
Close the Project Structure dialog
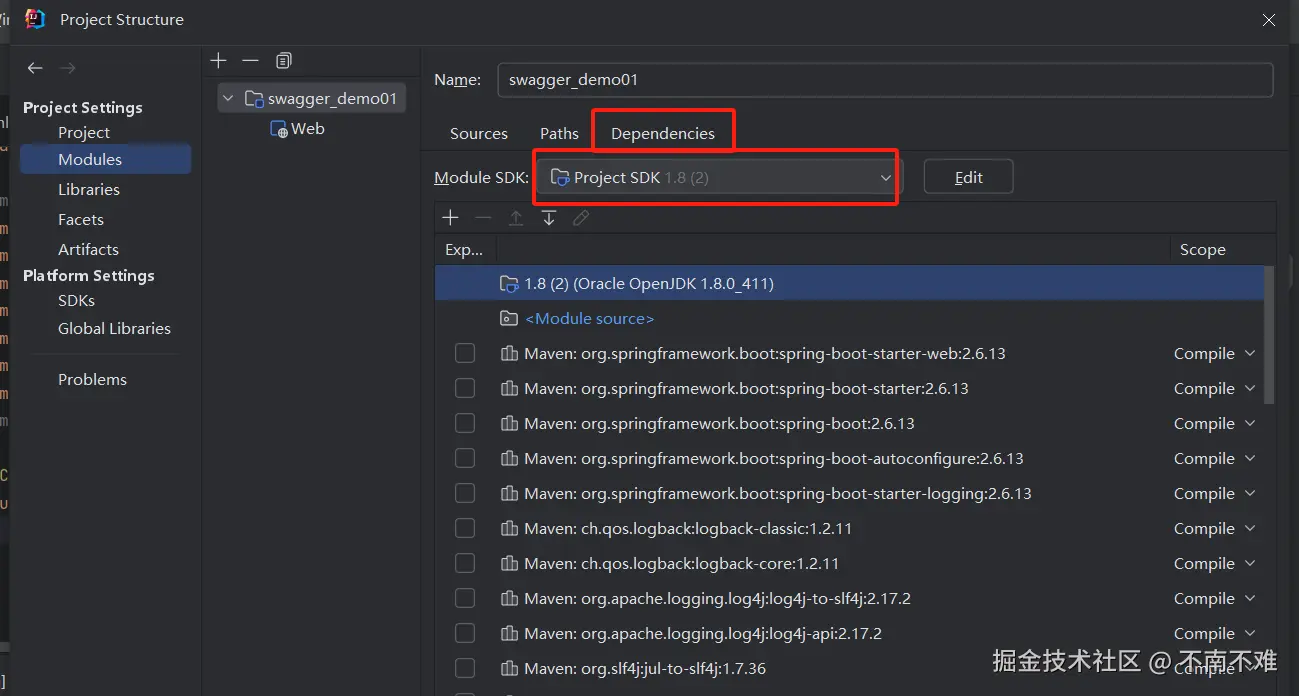coord(1269,20)
